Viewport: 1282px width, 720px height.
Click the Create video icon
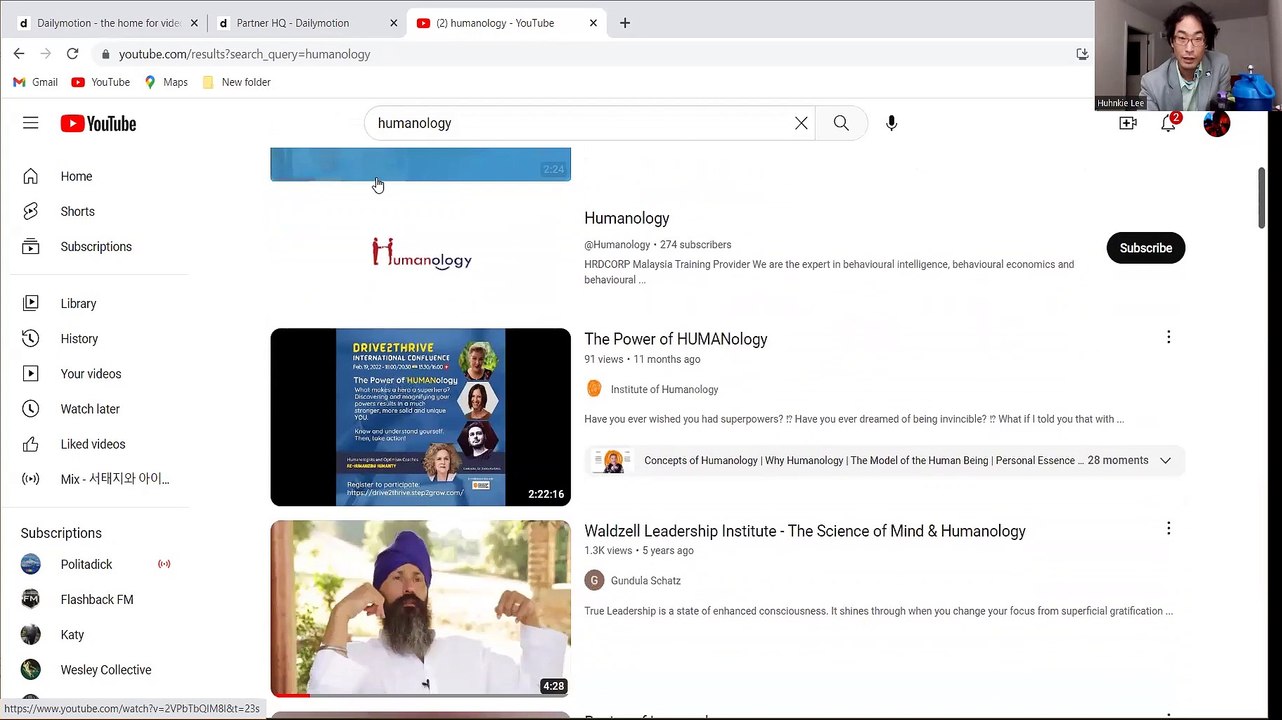point(1128,124)
